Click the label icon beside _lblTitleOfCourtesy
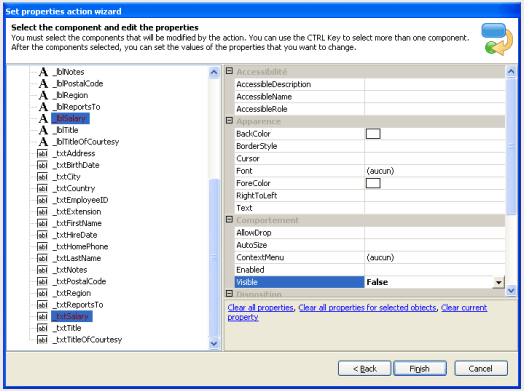Viewport: 524px width, 391px height. tap(43, 142)
